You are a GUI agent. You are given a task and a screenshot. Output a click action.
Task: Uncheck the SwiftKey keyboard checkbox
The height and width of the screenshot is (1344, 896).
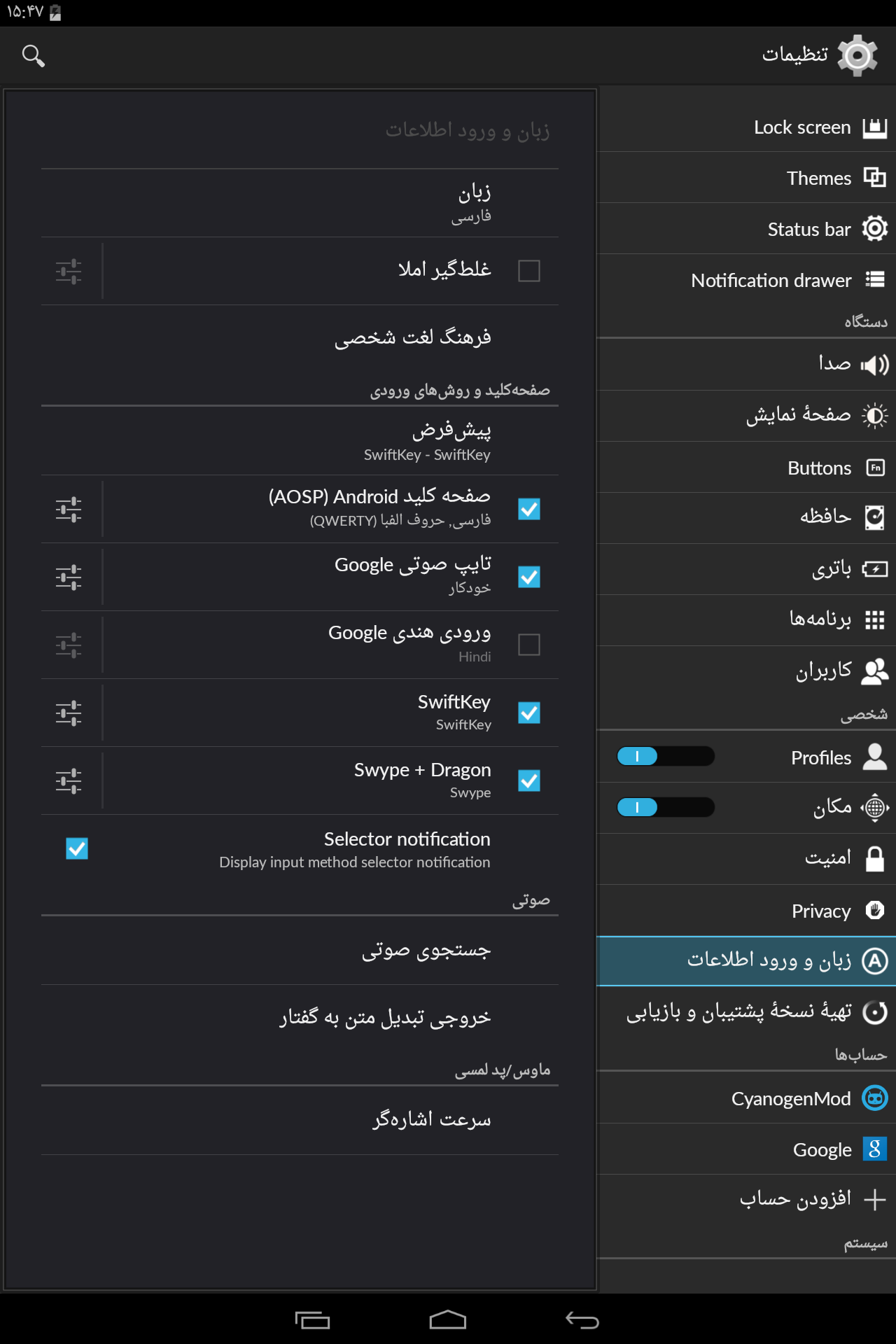click(x=528, y=713)
